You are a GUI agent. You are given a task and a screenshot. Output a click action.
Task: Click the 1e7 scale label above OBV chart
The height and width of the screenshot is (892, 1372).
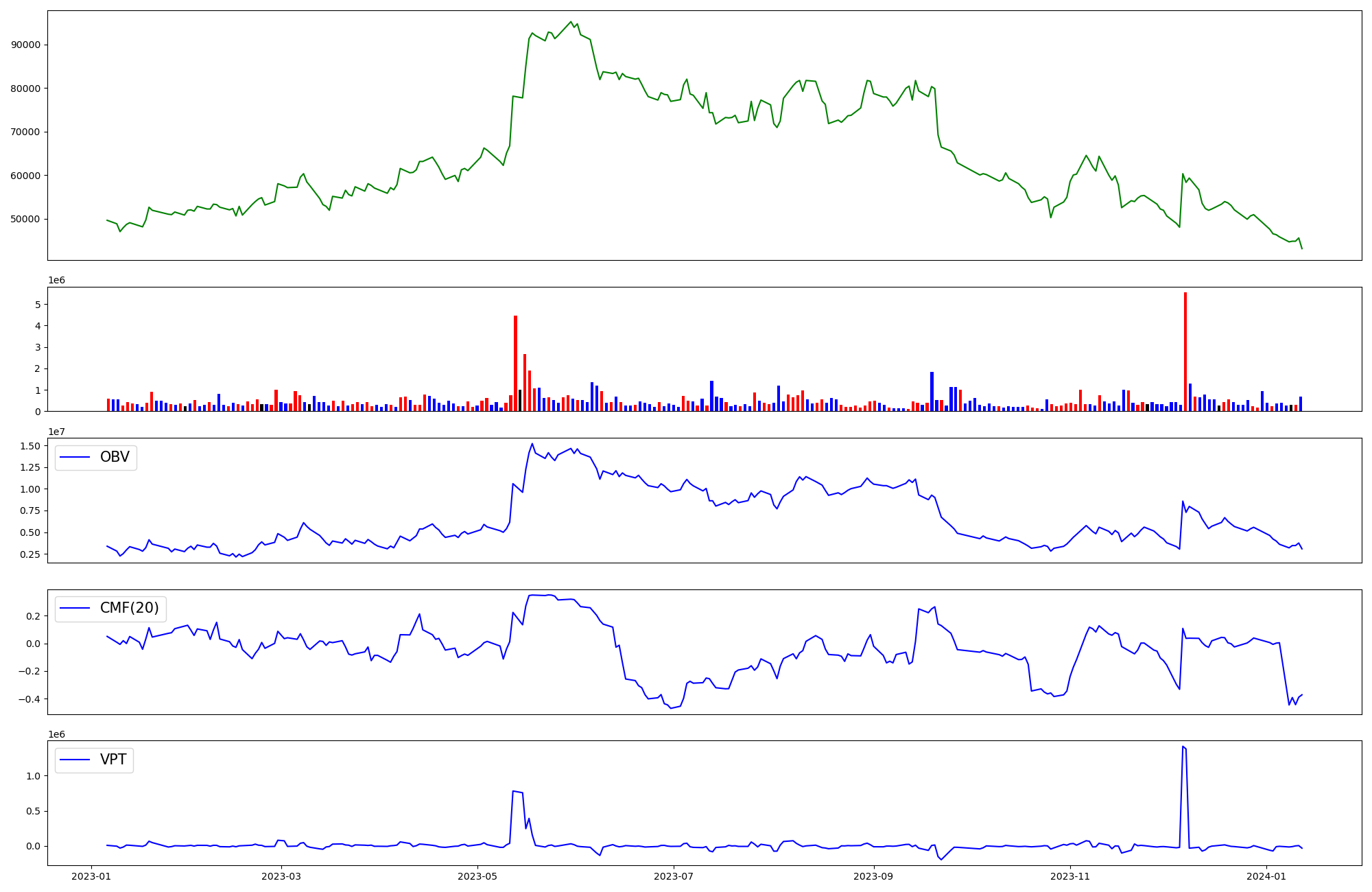pos(56,432)
